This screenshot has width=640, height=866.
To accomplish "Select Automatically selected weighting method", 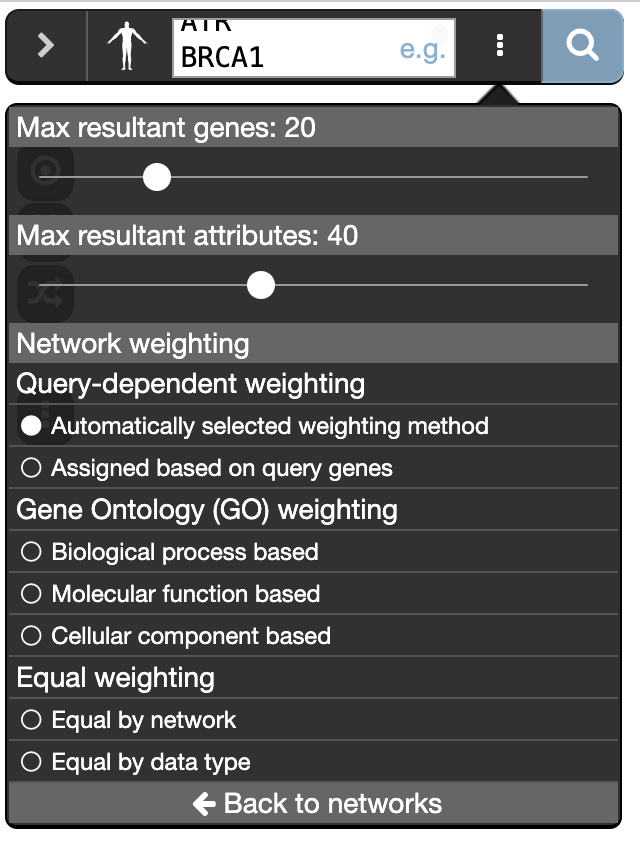I will click(32, 426).
